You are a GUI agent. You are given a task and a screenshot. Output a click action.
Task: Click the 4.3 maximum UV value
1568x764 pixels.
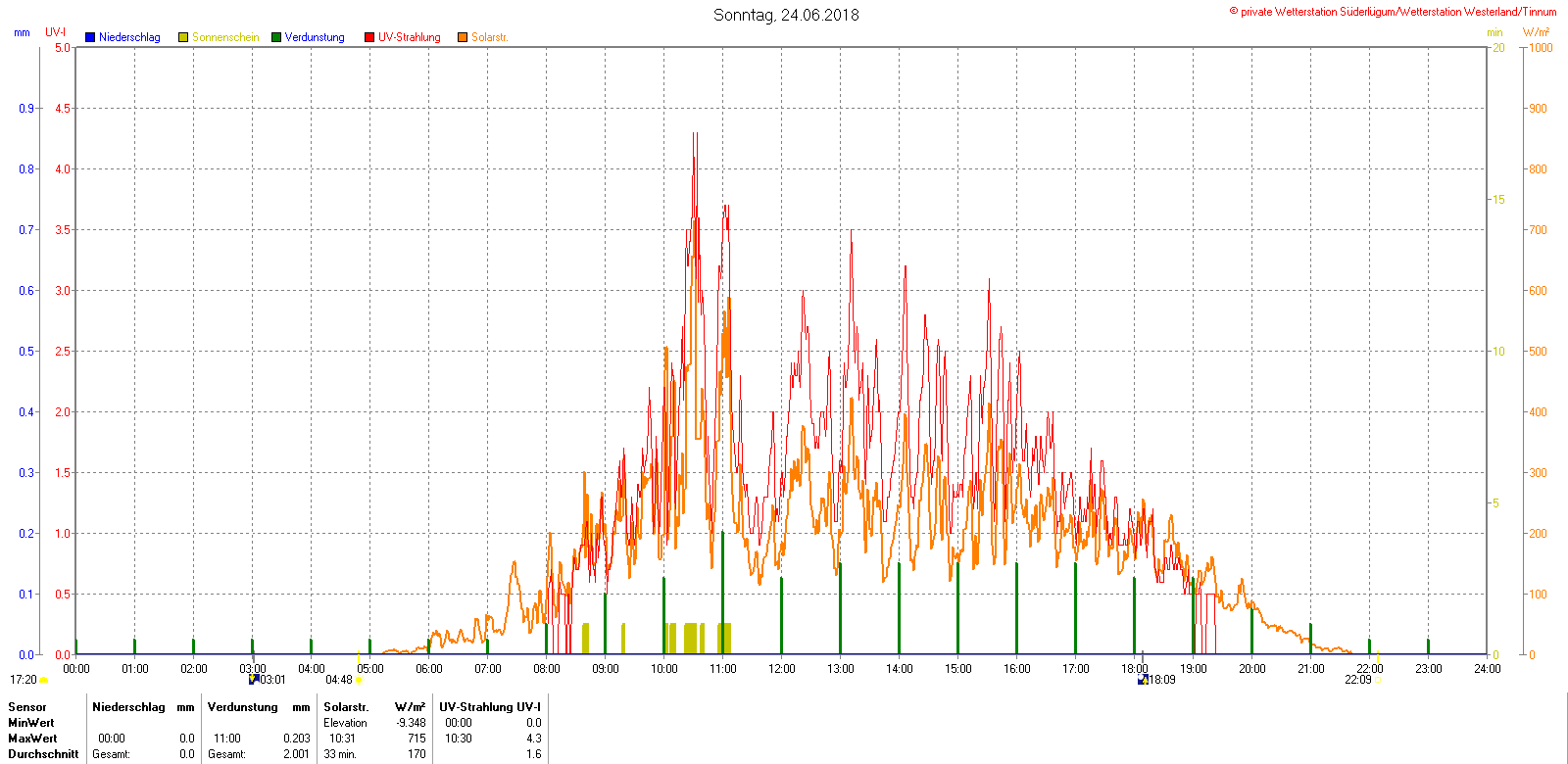click(534, 739)
